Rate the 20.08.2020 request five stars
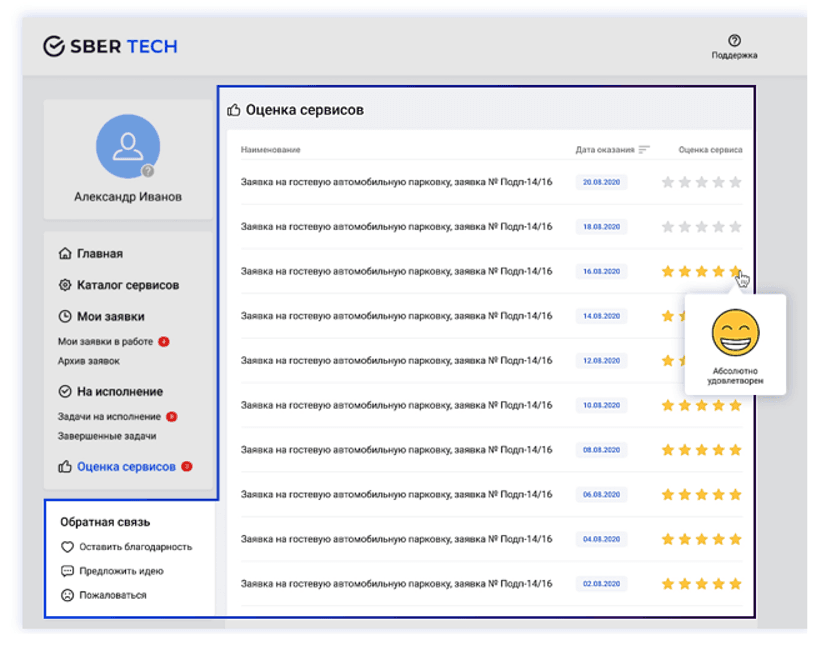 (735, 182)
